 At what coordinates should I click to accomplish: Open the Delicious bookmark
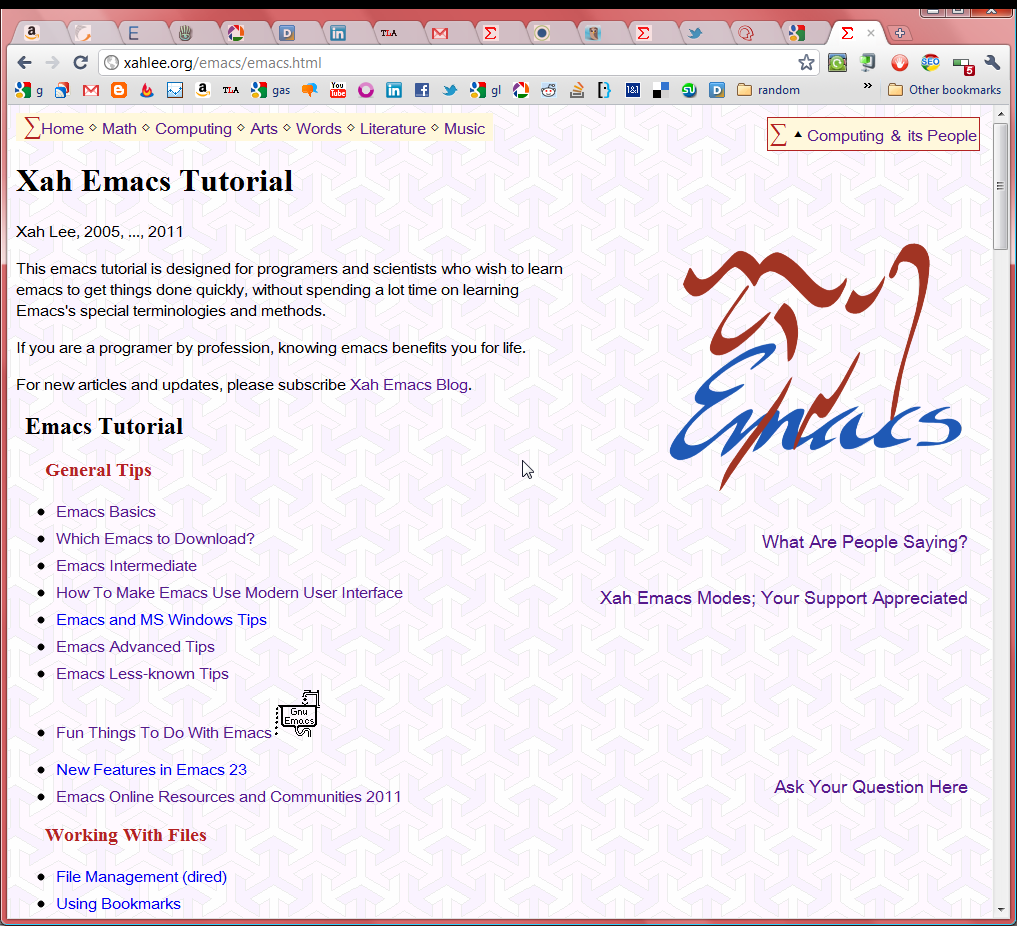661,90
